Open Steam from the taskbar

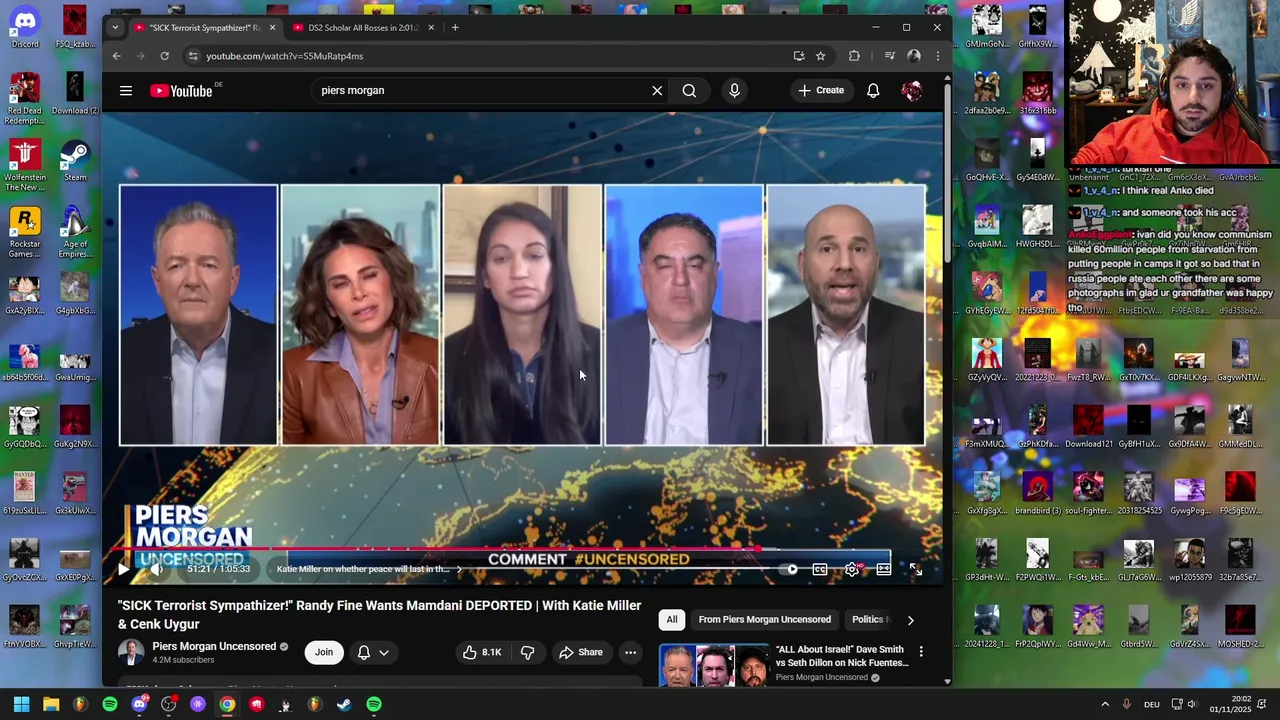click(x=344, y=704)
